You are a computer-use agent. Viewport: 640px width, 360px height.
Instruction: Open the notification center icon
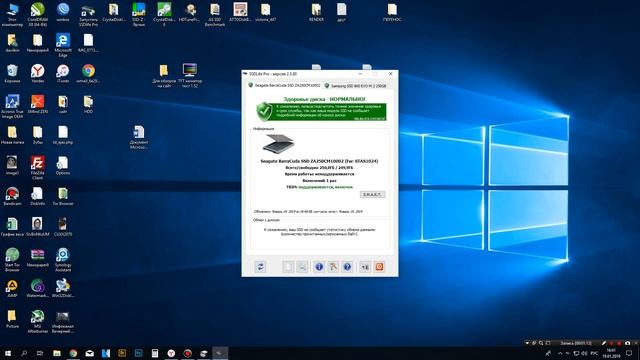[629, 353]
